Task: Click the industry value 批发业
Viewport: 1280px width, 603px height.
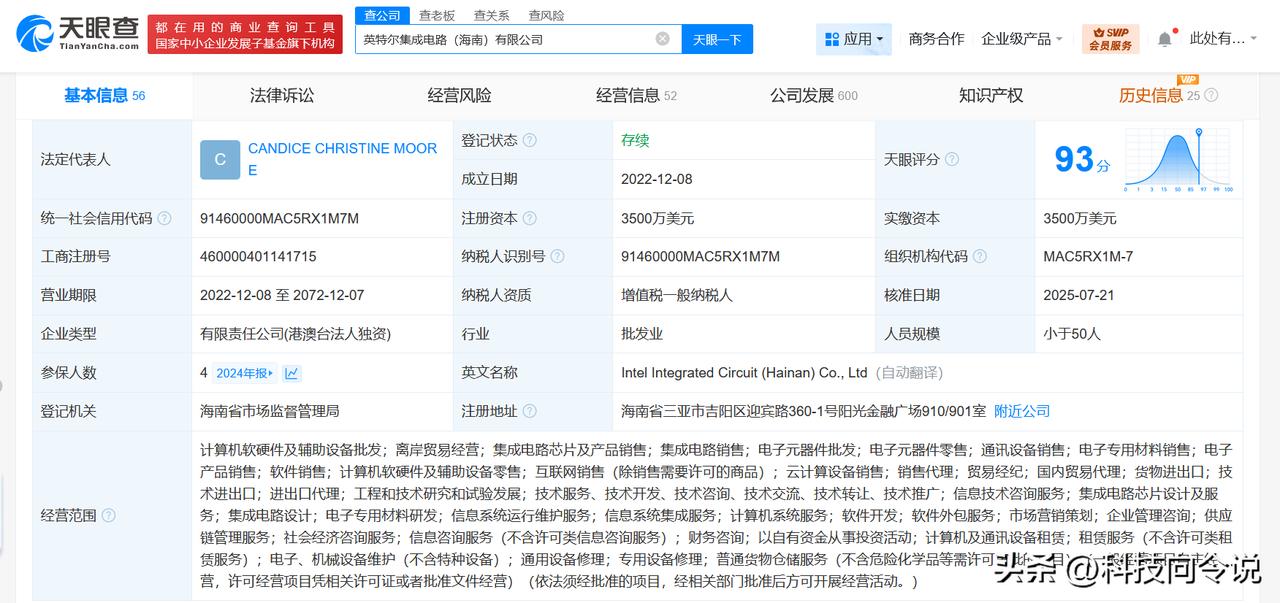Action: click(642, 334)
